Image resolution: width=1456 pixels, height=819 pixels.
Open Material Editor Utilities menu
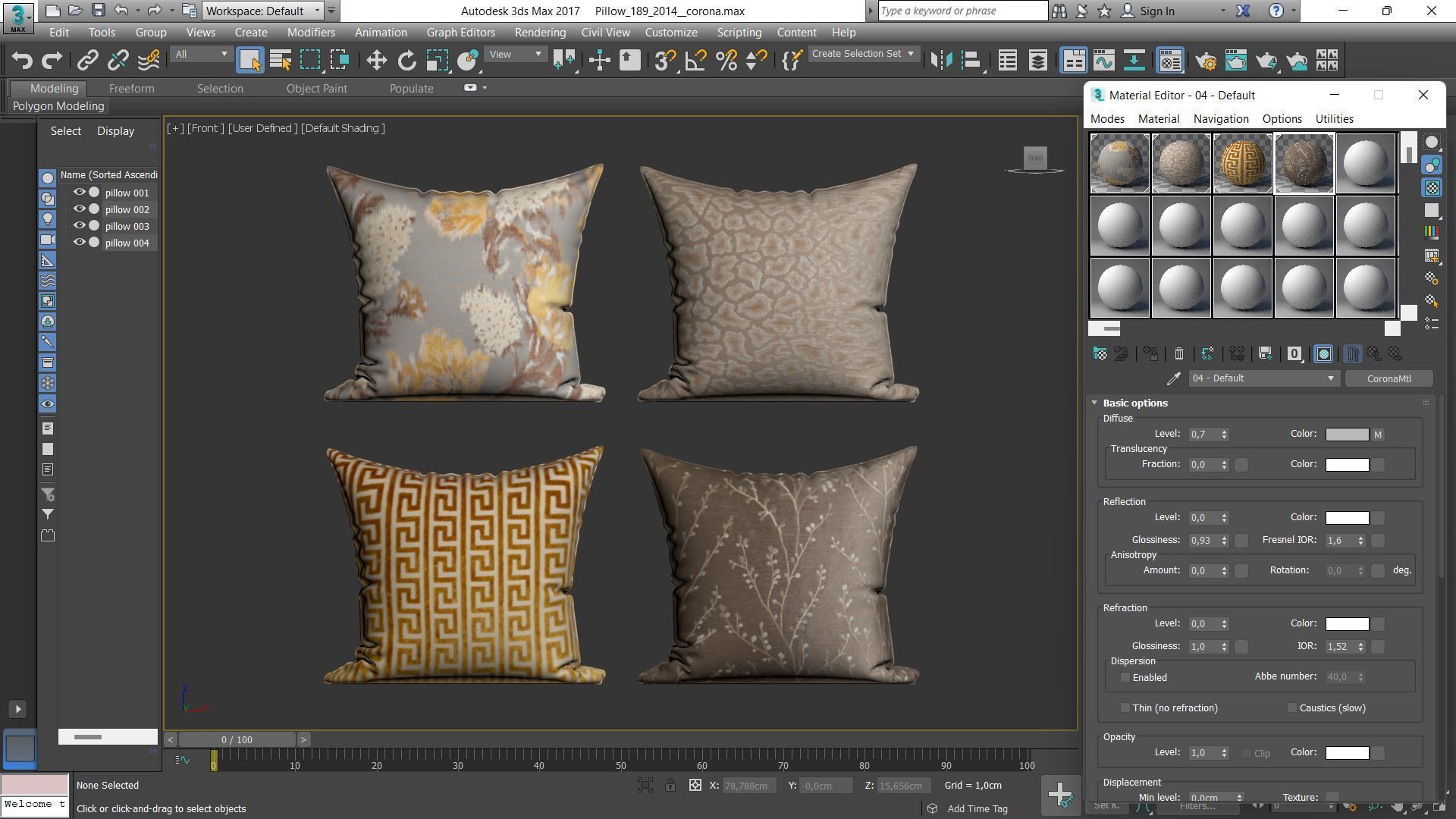pyautogui.click(x=1334, y=119)
